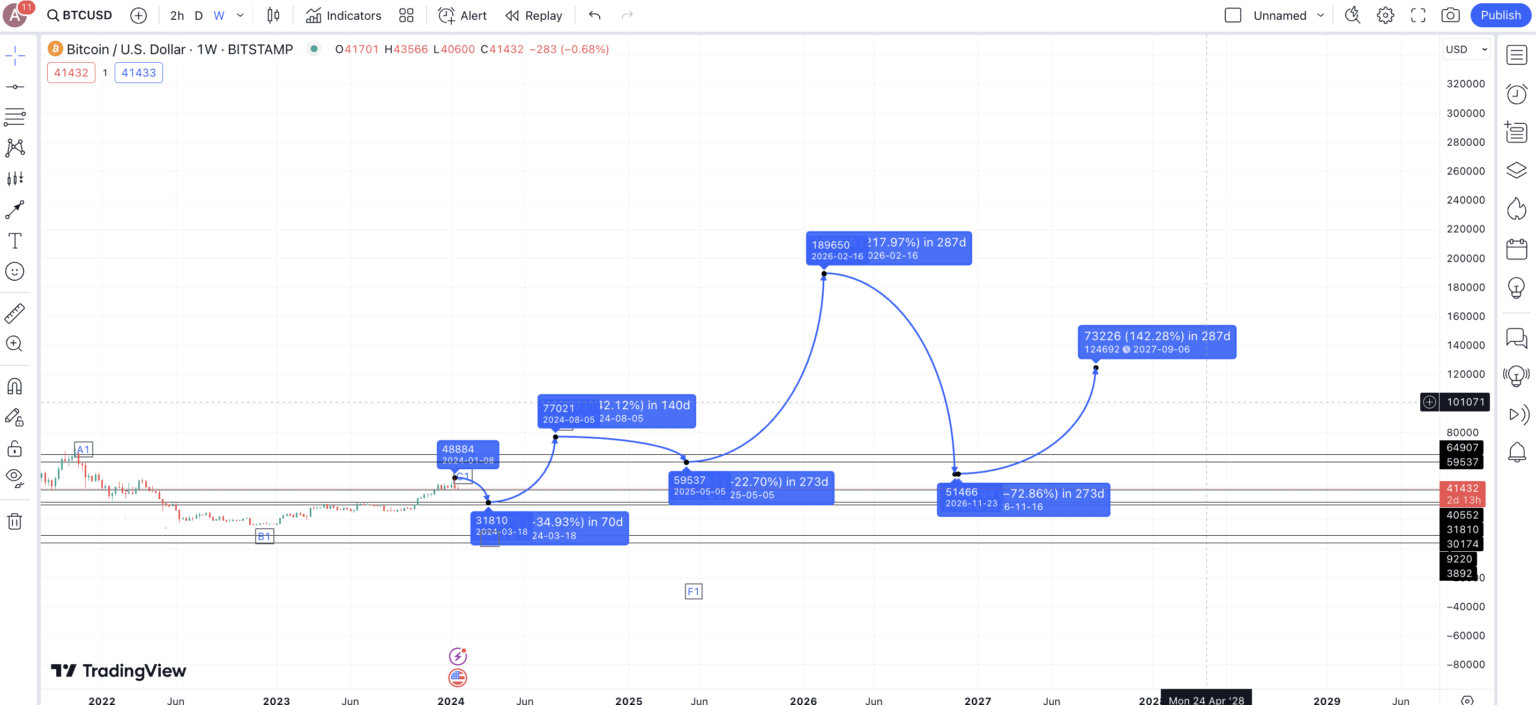Click the lightning event icon on time axis
Image resolution: width=1536 pixels, height=705 pixels.
pyautogui.click(x=458, y=656)
